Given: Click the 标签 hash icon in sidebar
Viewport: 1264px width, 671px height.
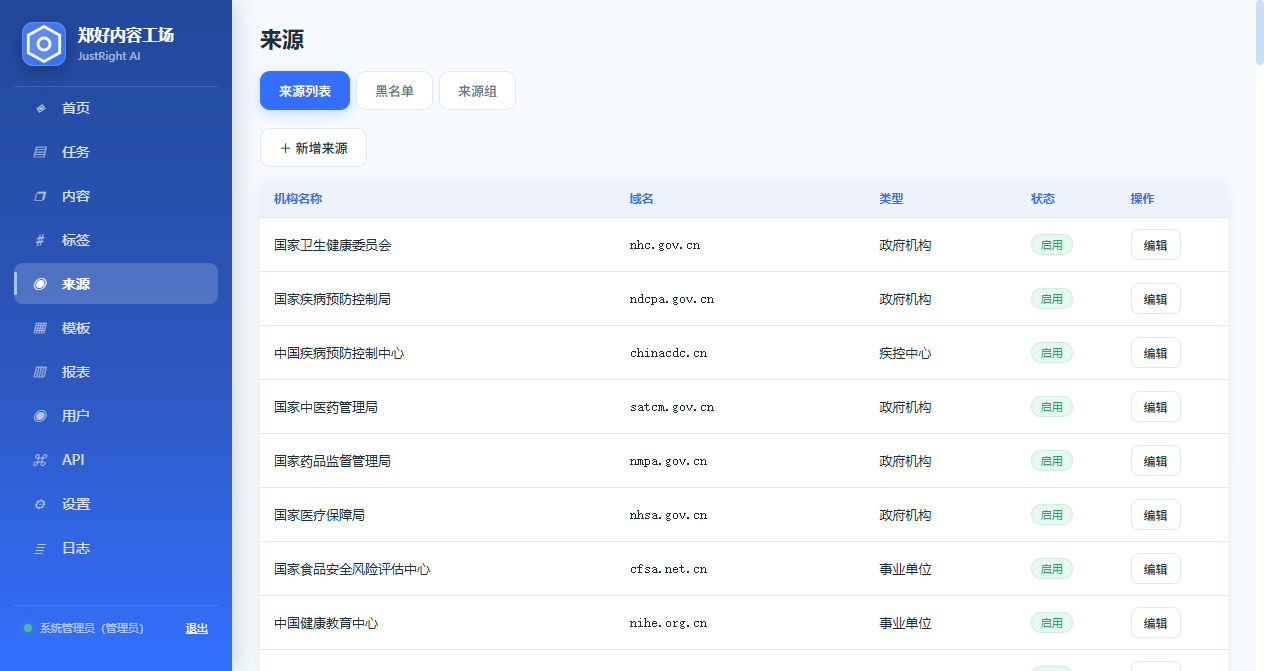Looking at the screenshot, I should [x=40, y=240].
